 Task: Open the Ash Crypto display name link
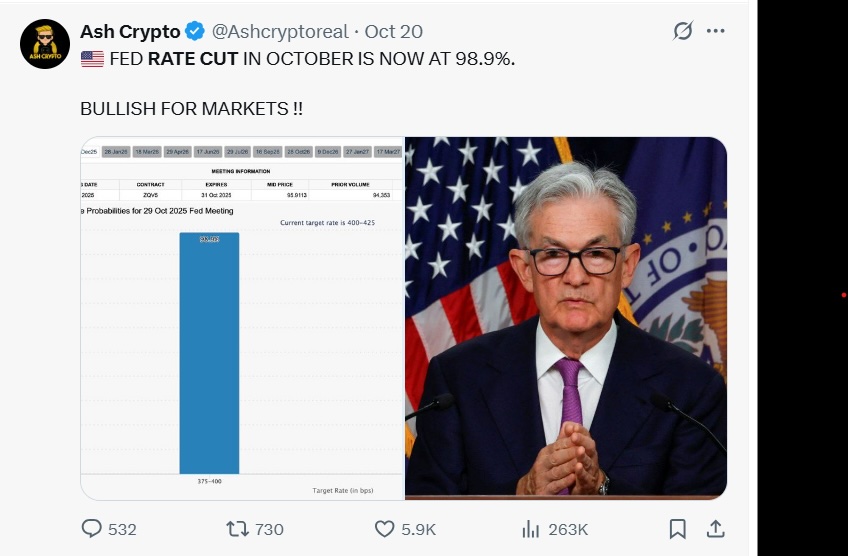130,32
